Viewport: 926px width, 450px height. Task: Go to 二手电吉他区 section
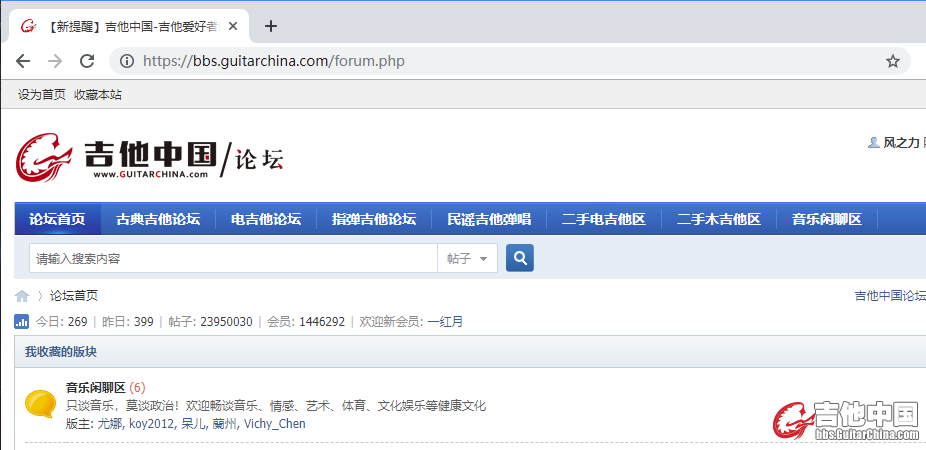604,219
